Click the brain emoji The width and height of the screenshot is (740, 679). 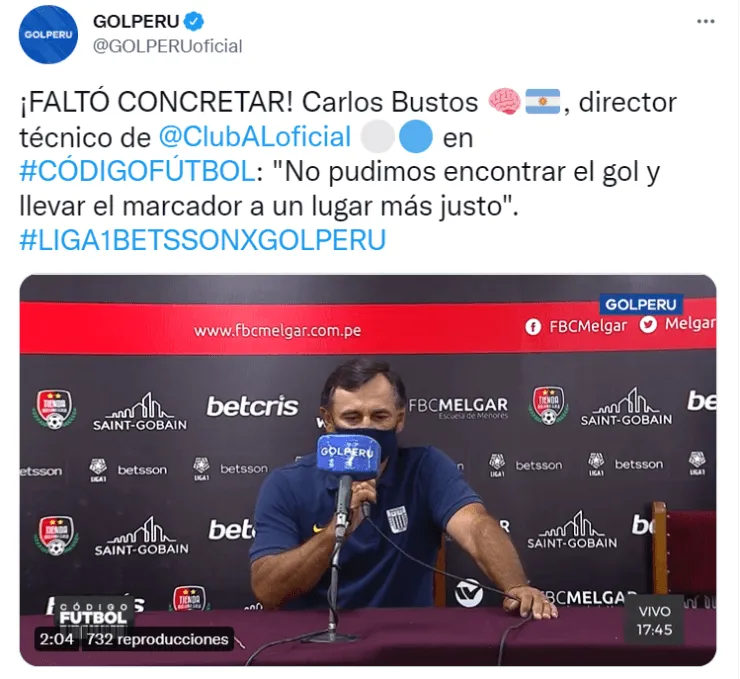point(504,102)
